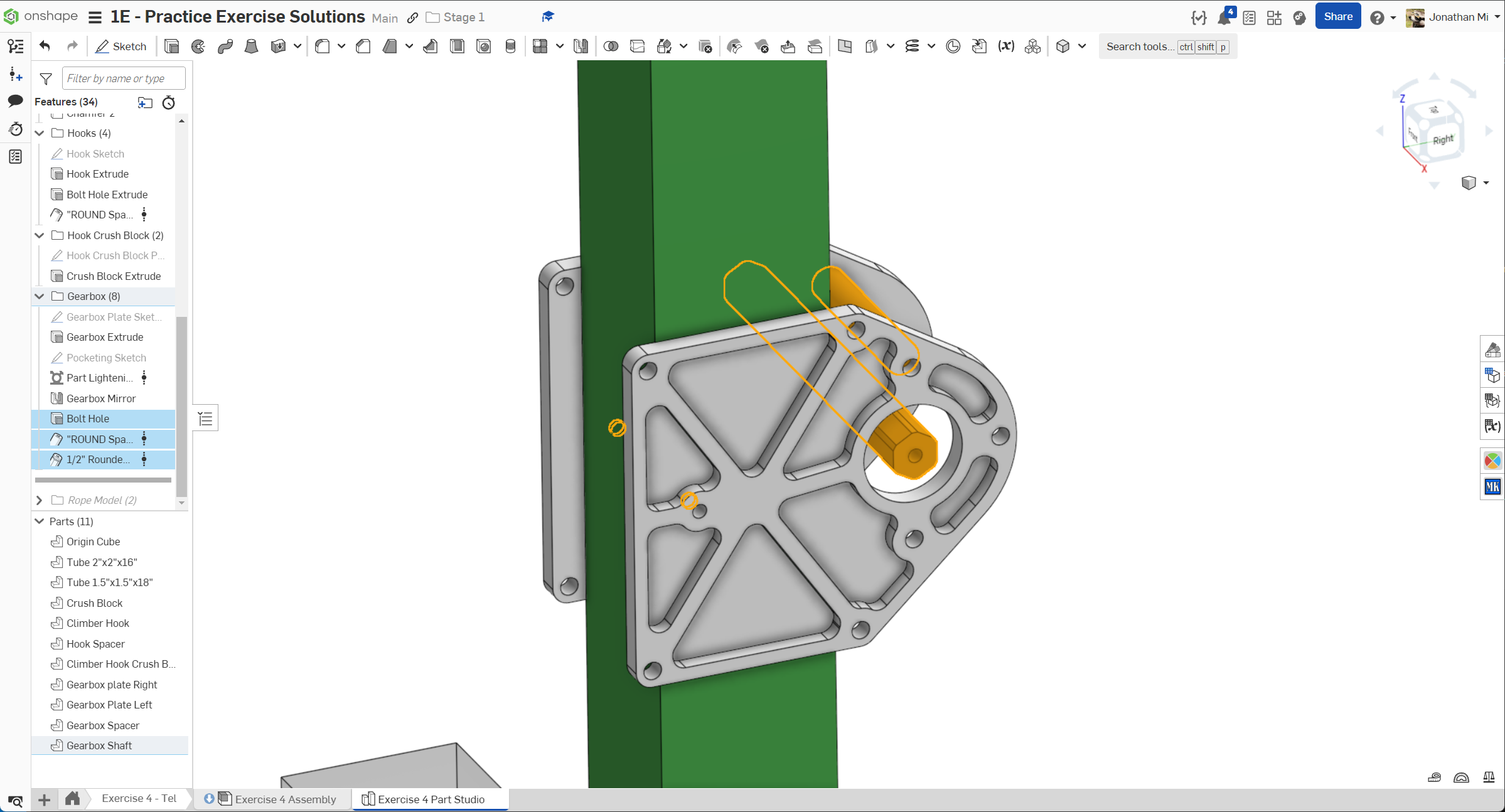Collapse the Hooks folder
Image resolution: width=1505 pixels, height=812 pixels.
coord(40,133)
